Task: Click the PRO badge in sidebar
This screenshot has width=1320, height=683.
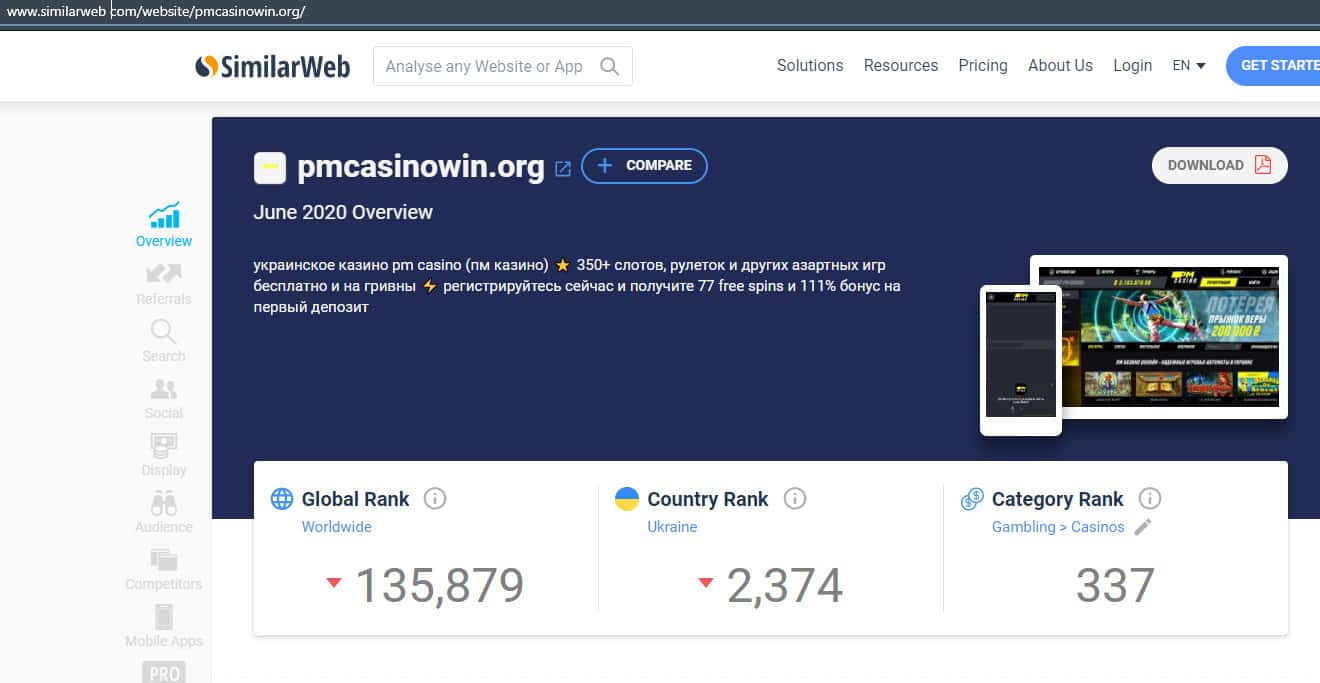Action: pyautogui.click(x=164, y=672)
